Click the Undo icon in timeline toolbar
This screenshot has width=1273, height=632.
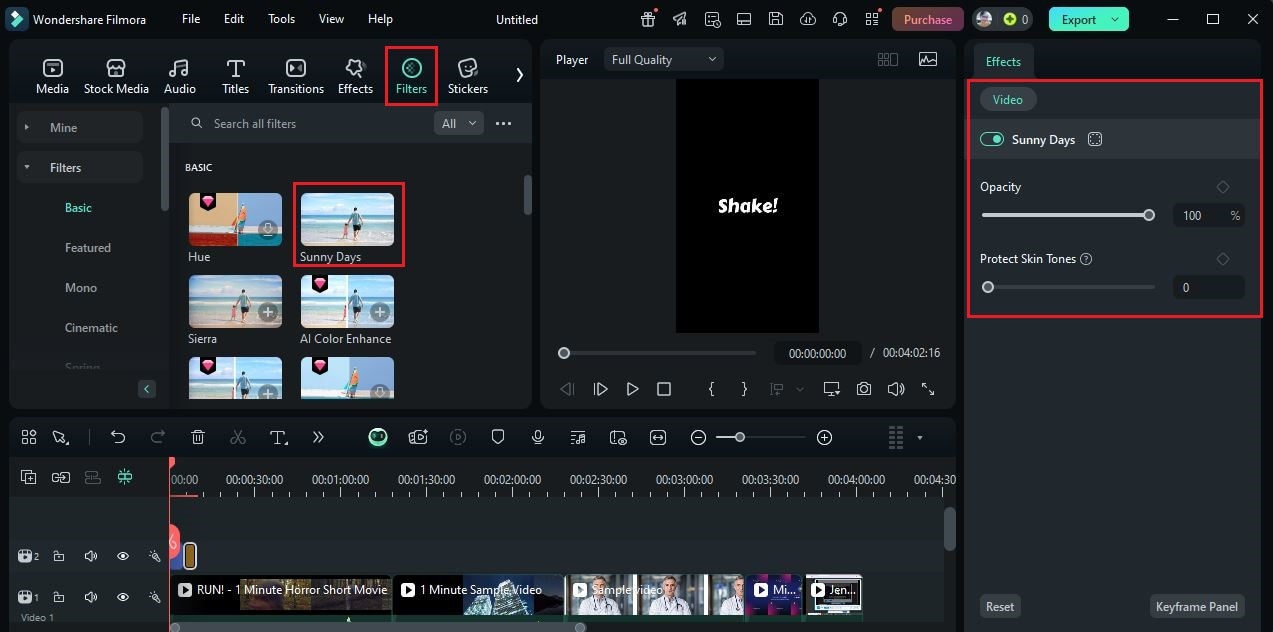118,437
